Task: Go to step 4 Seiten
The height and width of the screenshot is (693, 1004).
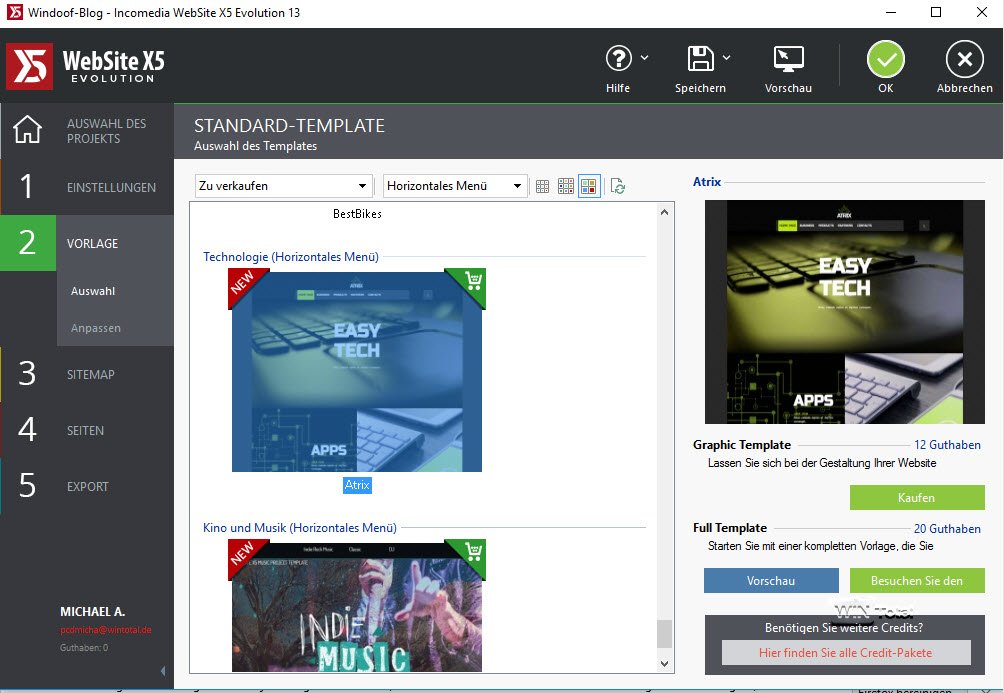Action: pos(87,430)
